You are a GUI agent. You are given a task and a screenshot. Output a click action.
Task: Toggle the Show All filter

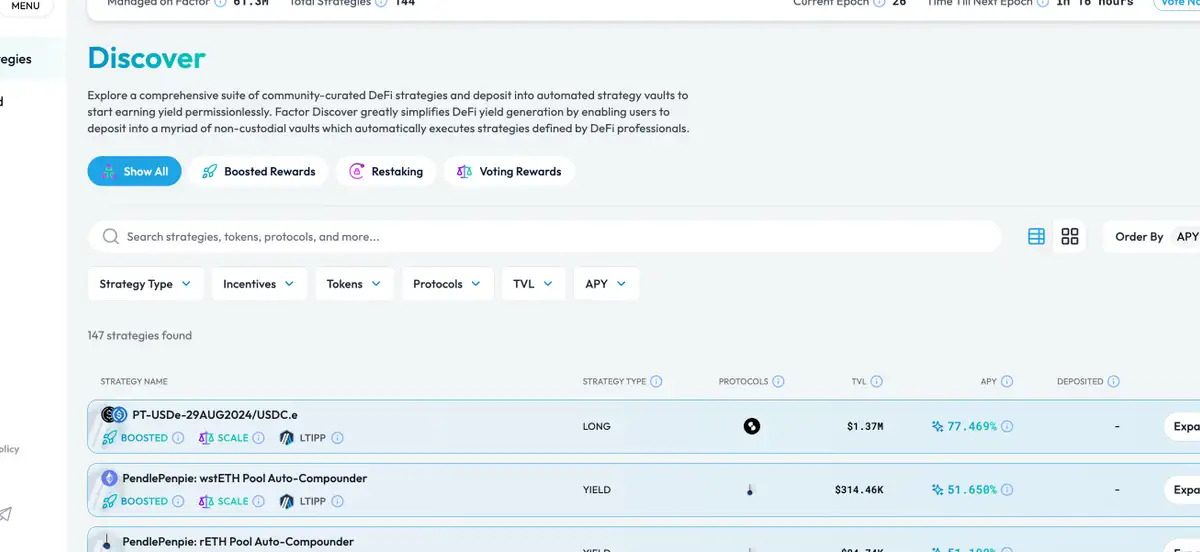tap(135, 171)
